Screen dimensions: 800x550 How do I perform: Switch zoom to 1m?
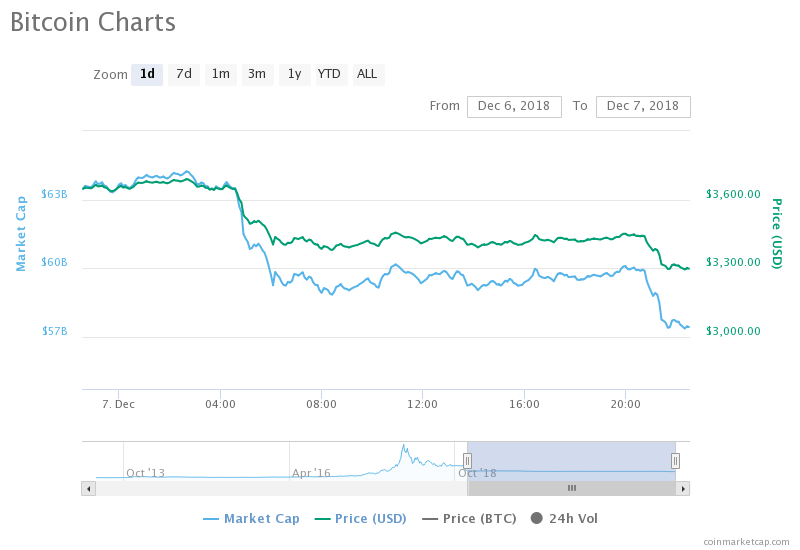tap(221, 74)
